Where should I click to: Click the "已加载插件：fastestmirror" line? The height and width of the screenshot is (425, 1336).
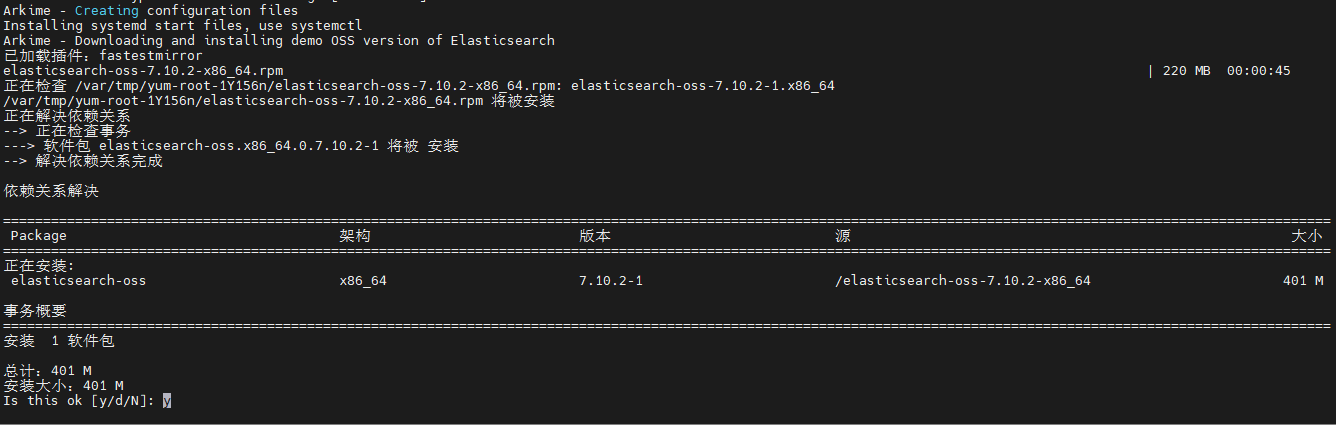[103, 56]
